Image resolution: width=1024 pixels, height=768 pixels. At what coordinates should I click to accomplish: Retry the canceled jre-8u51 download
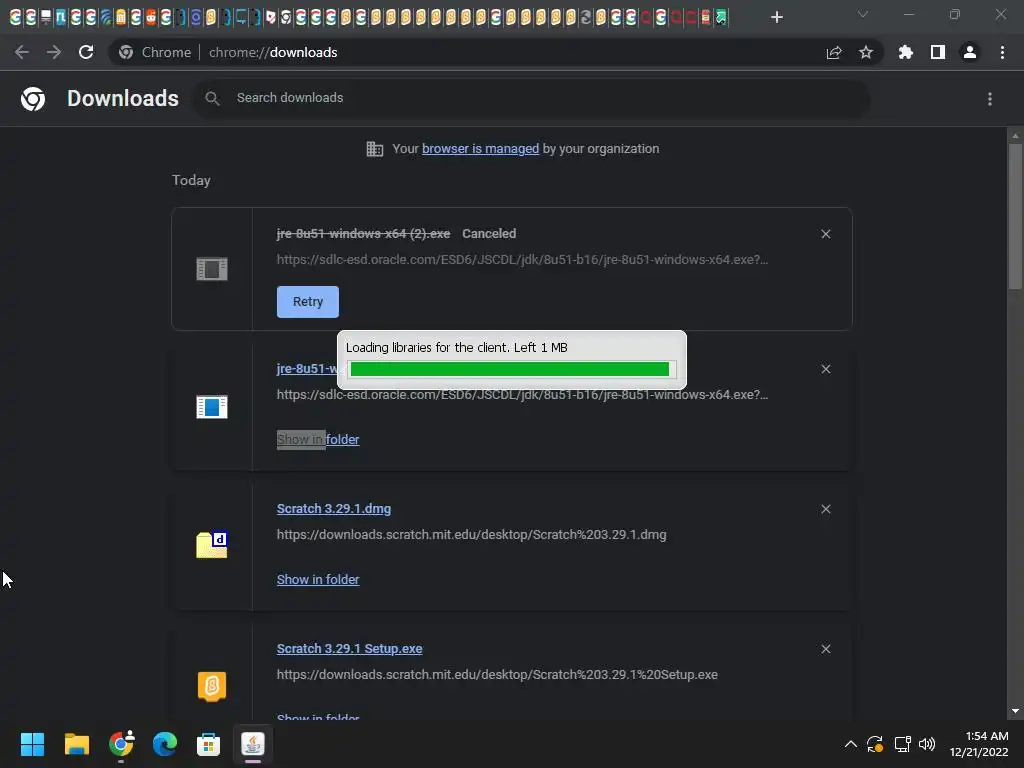308,302
